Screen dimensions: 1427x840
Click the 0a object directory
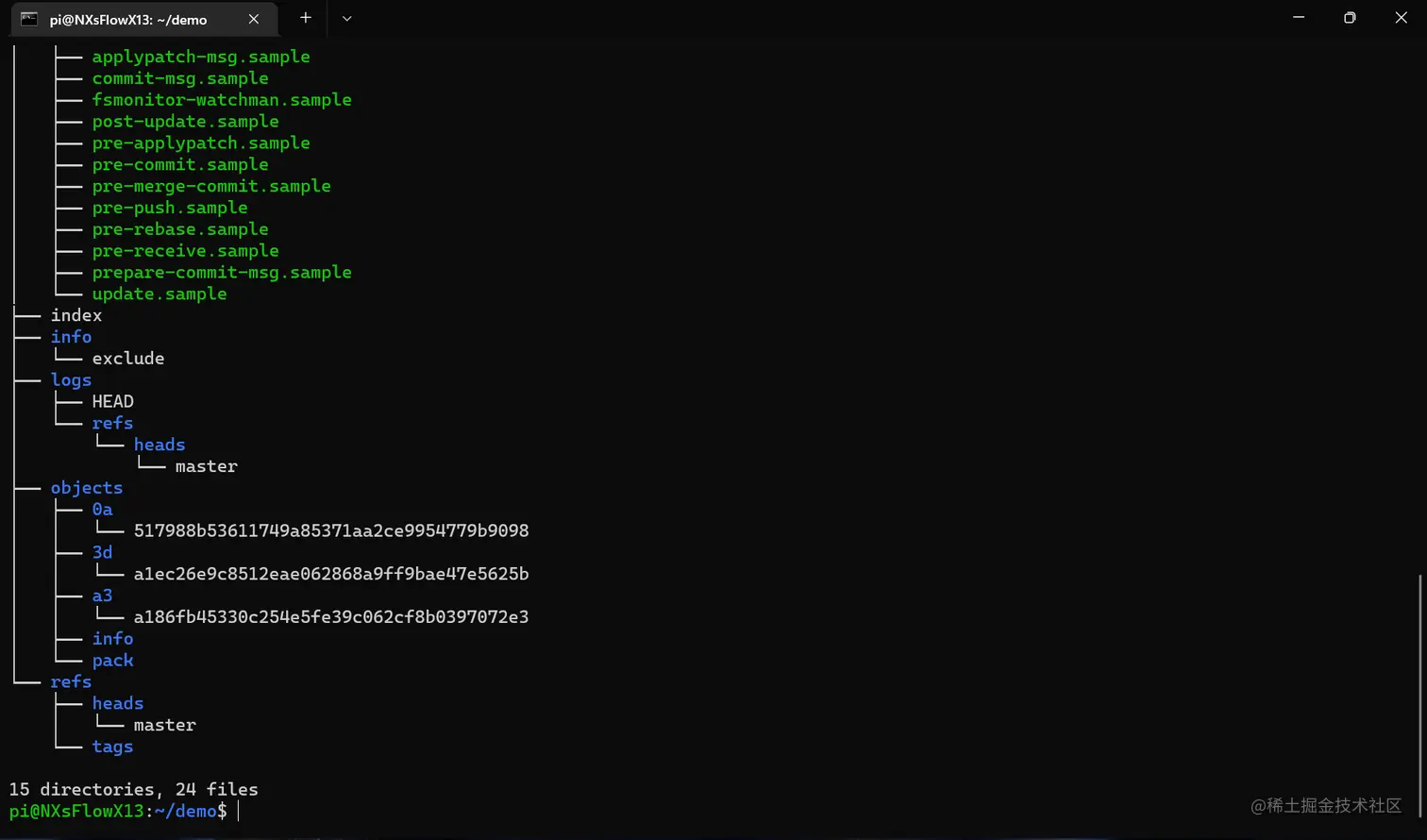(x=103, y=510)
